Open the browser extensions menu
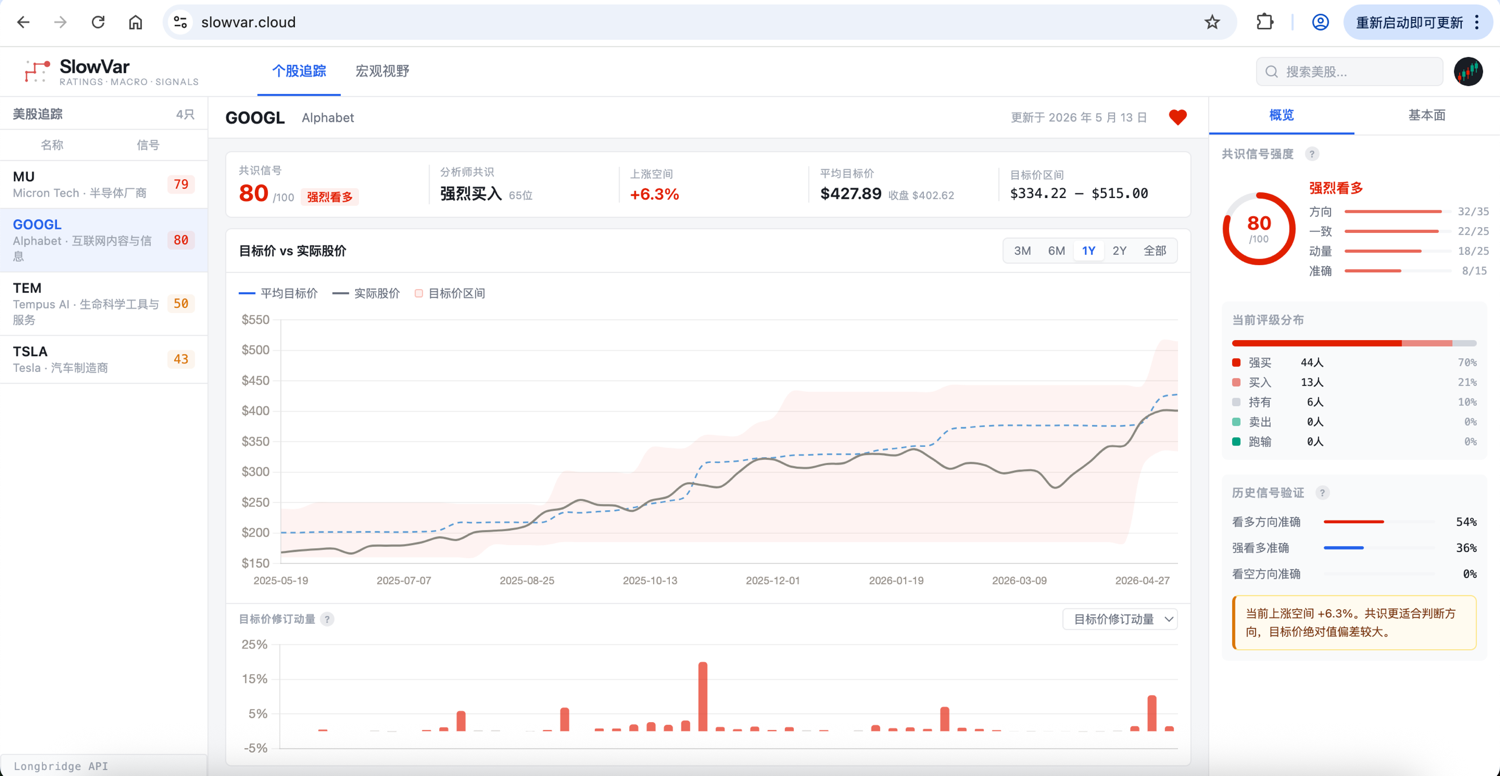 click(x=1265, y=22)
